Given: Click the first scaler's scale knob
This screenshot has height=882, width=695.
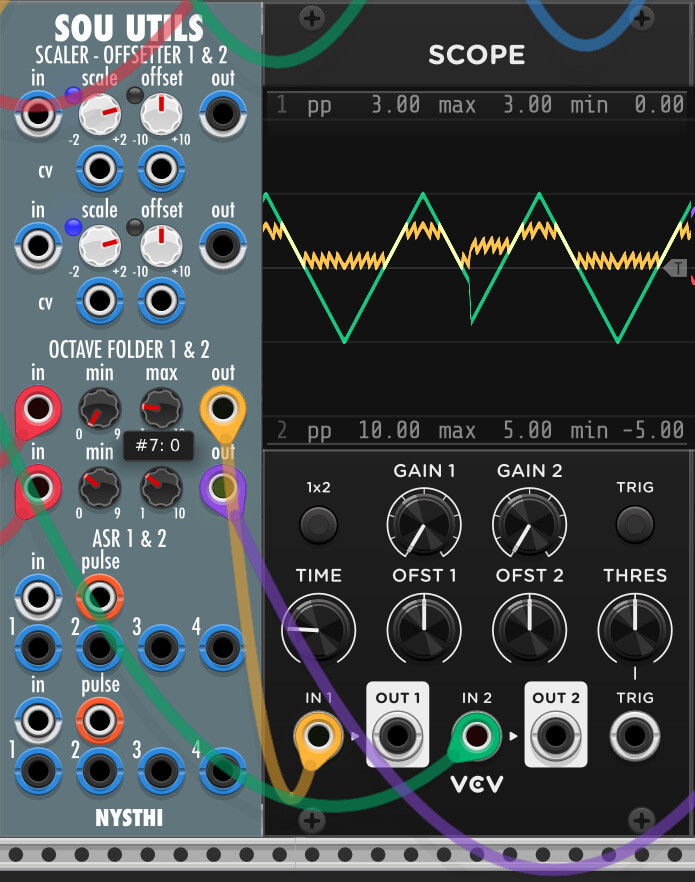Looking at the screenshot, I should (x=99, y=115).
